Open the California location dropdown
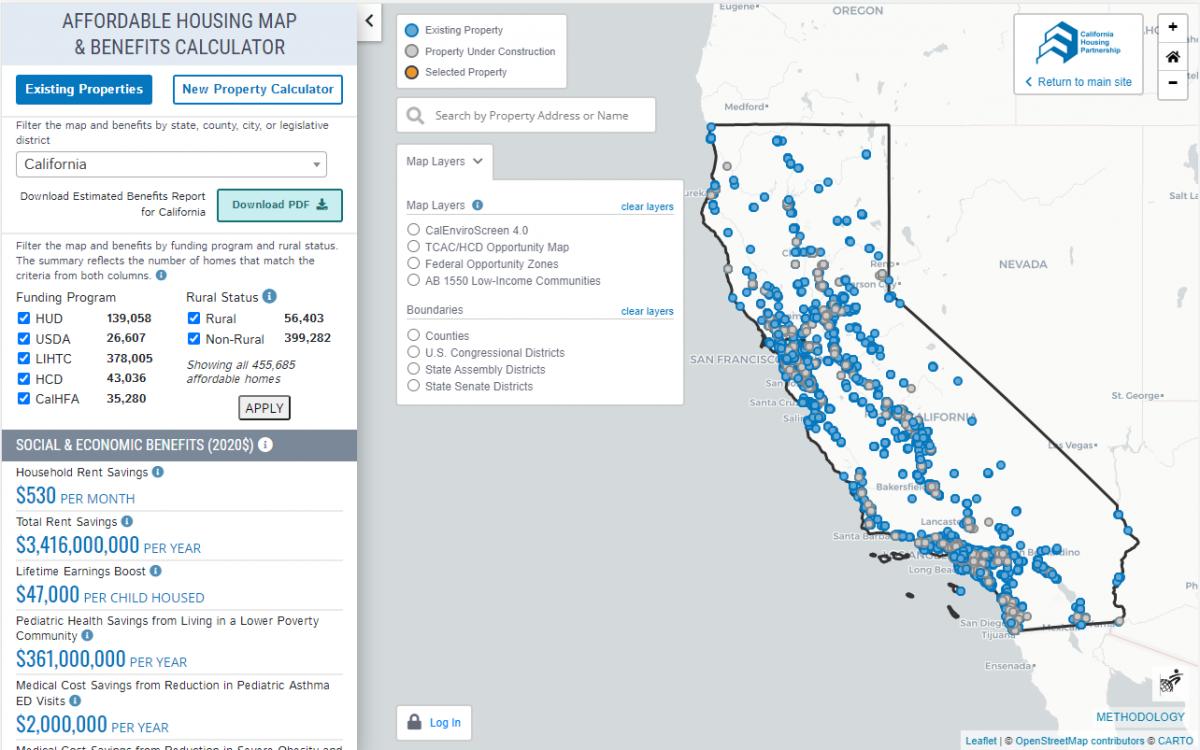The image size is (1200, 750). point(172,164)
